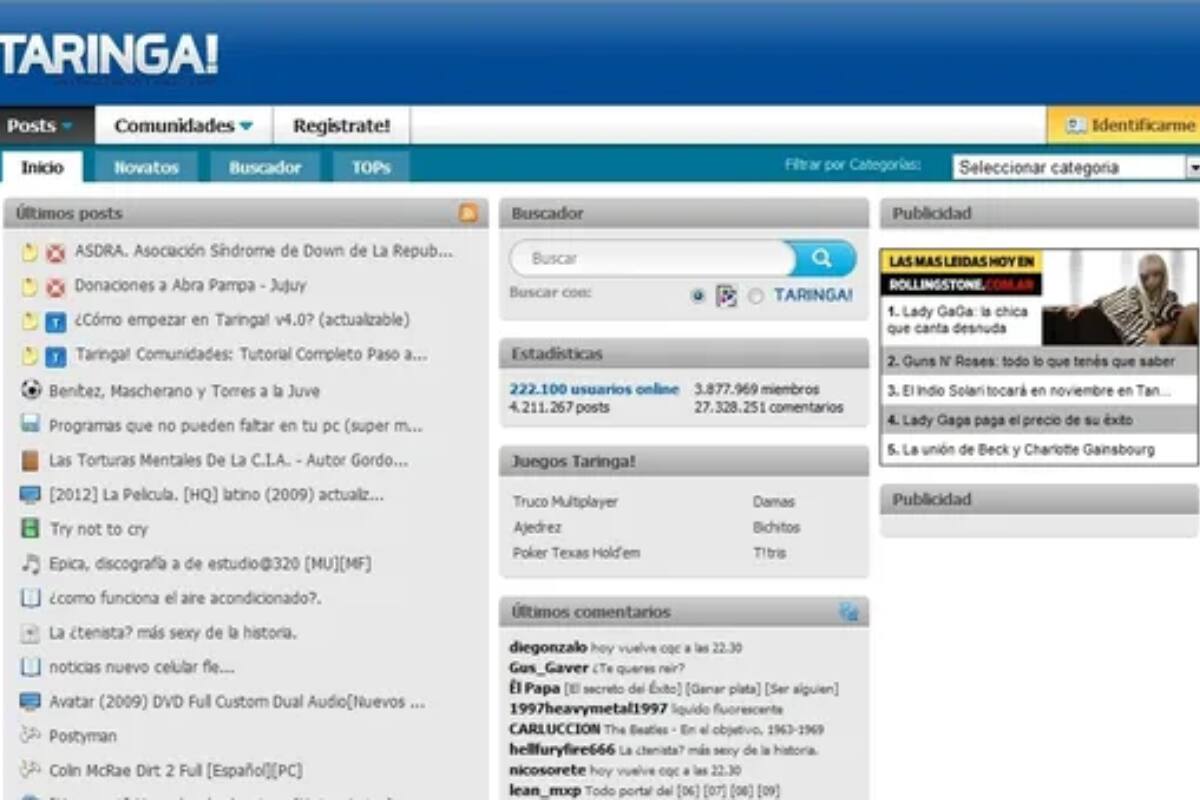Open the Posts dropdown arrow
Viewport: 1200px width, 800px height.
click(x=67, y=126)
